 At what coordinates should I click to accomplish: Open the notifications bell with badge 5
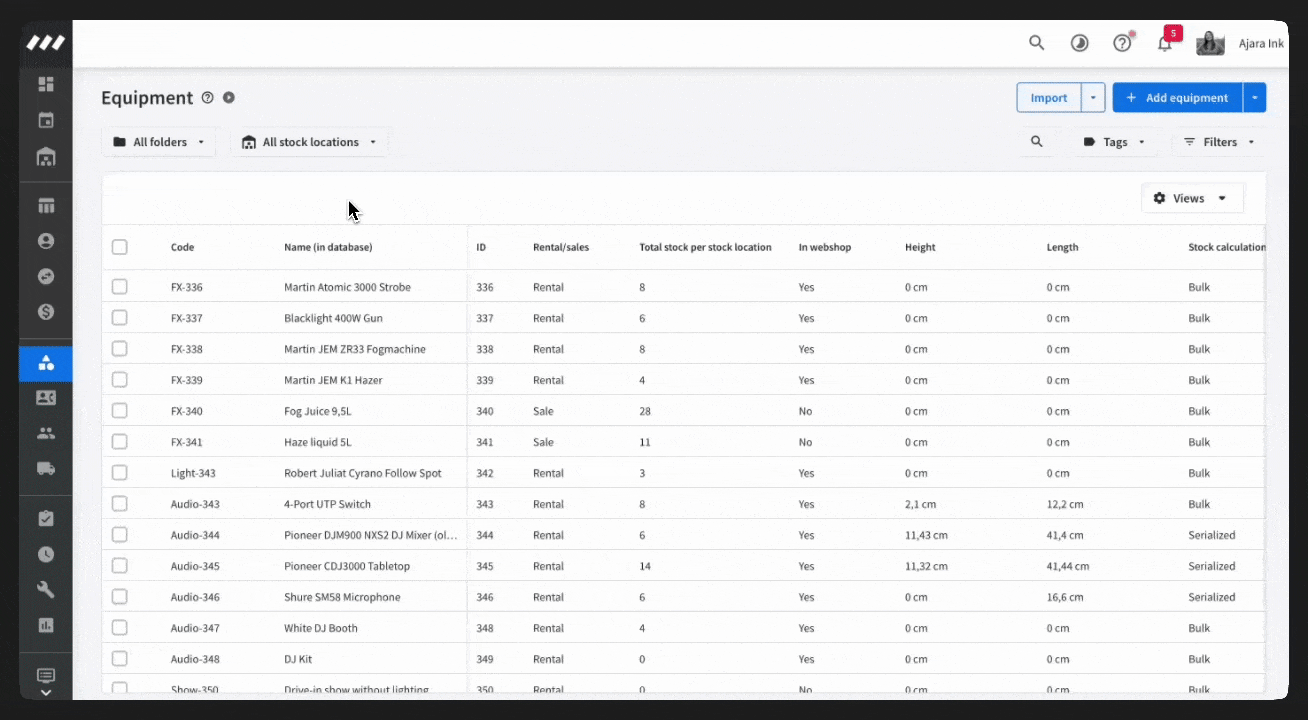(1165, 43)
